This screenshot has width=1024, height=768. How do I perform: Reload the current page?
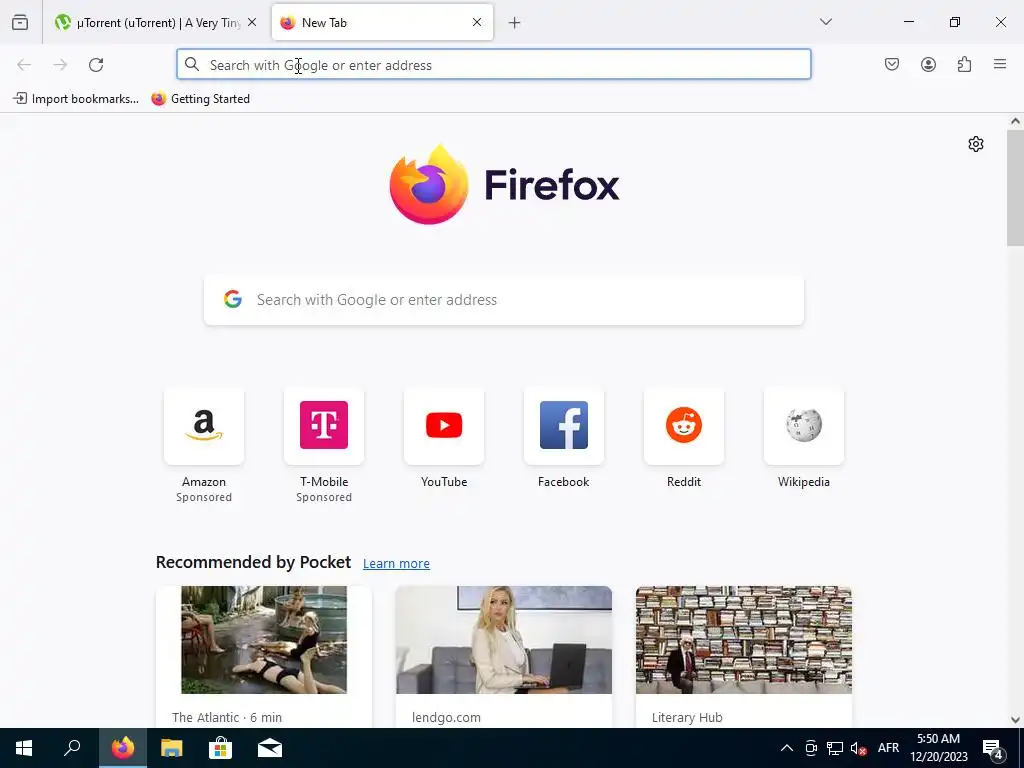coord(96,65)
